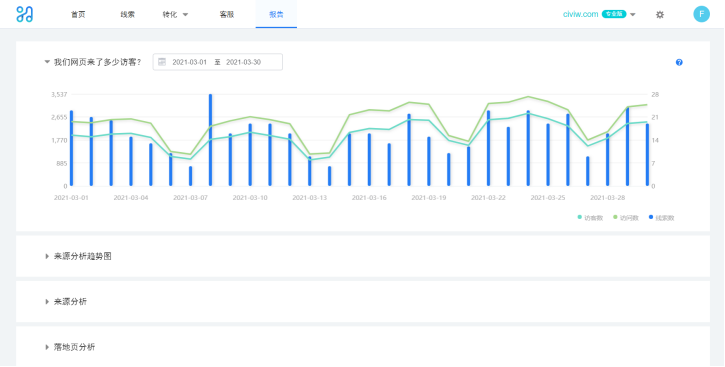Open the 转化 dropdown menu
The height and width of the screenshot is (367, 725).
point(175,14)
